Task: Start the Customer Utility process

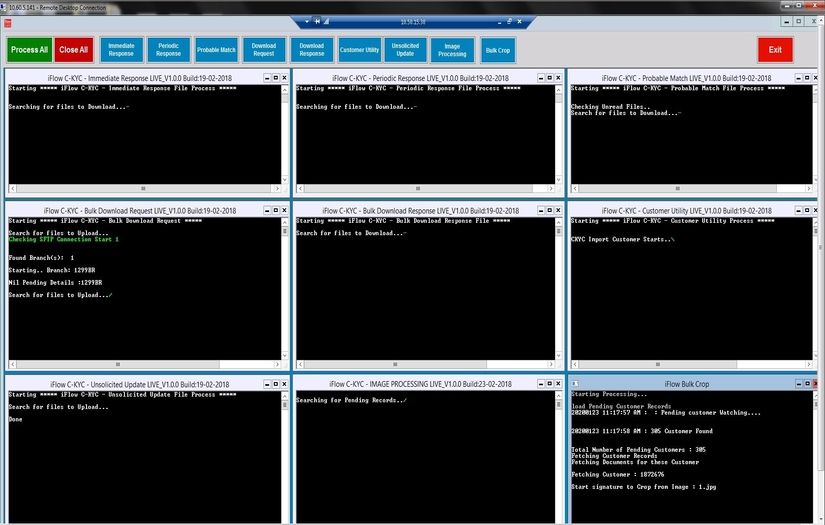Action: click(359, 50)
